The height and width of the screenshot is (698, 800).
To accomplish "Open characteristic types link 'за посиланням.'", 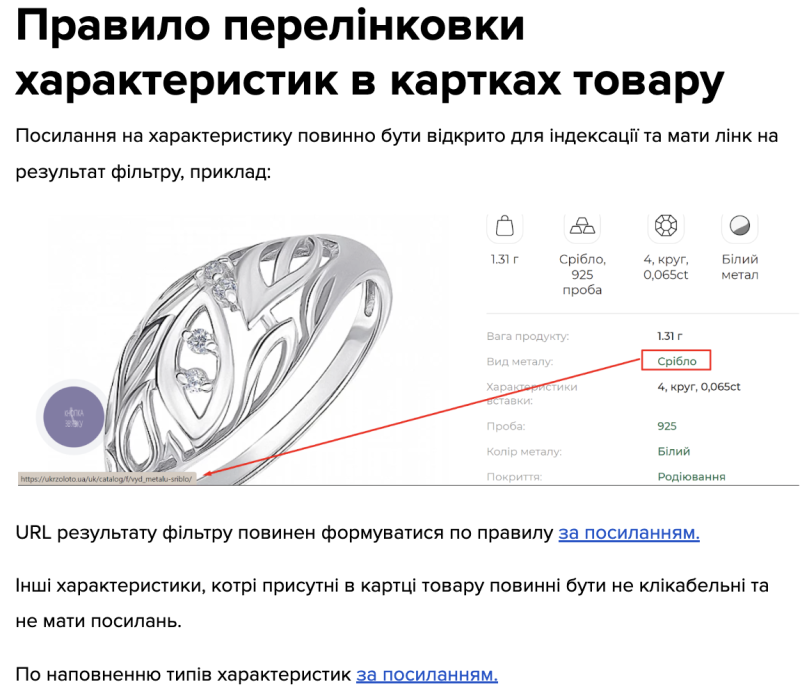I will click(x=426, y=674).
